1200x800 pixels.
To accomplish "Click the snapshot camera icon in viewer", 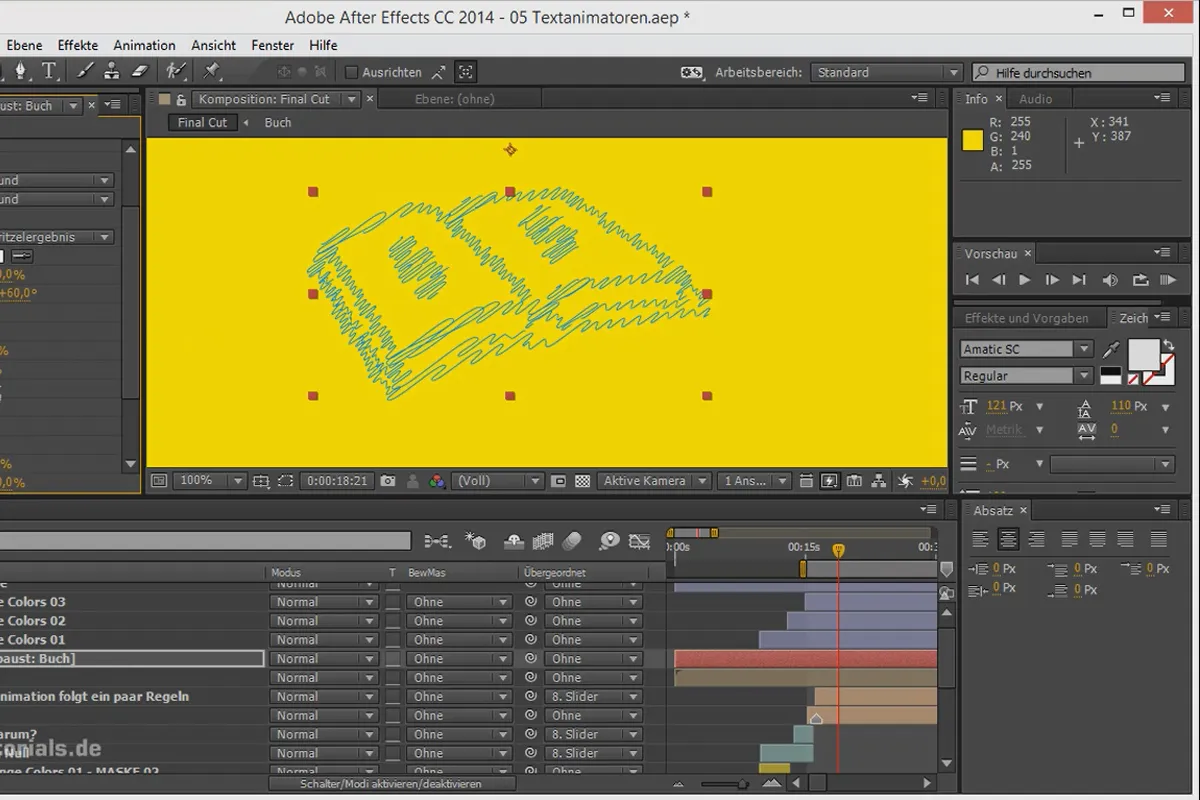I will (387, 481).
